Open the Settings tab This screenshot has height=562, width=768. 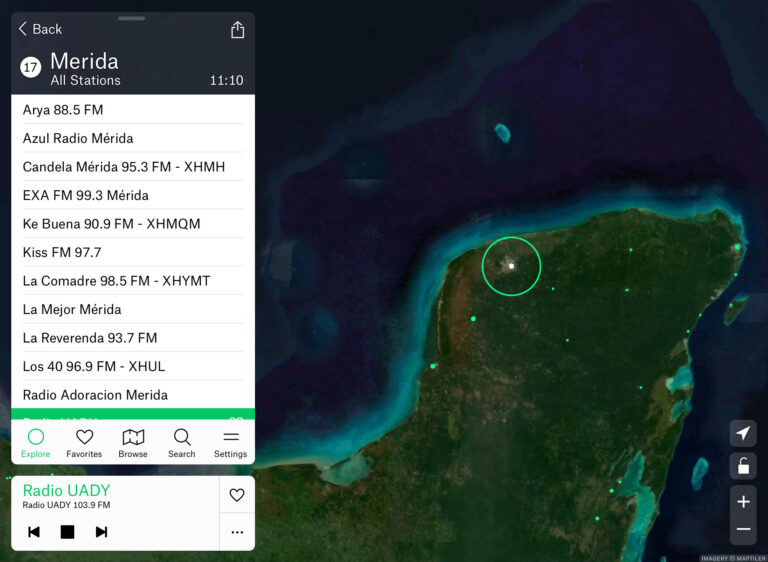point(230,443)
